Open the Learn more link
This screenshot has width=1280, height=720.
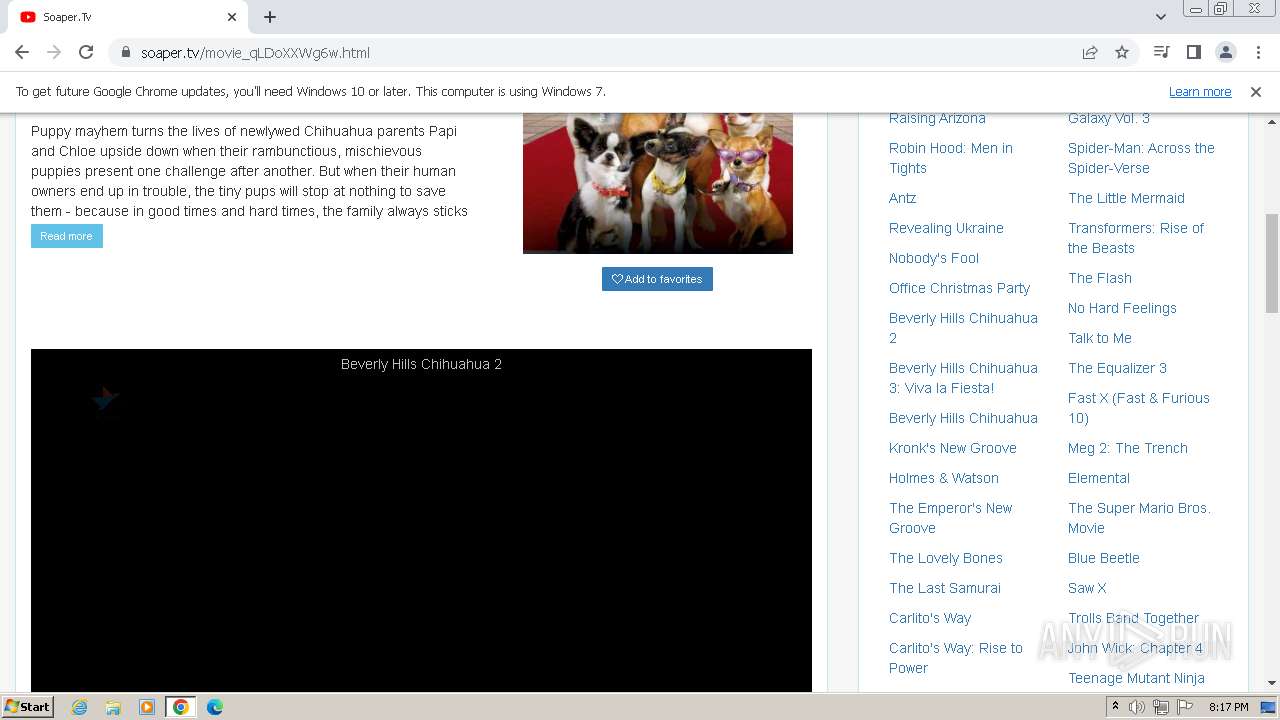point(1200,91)
